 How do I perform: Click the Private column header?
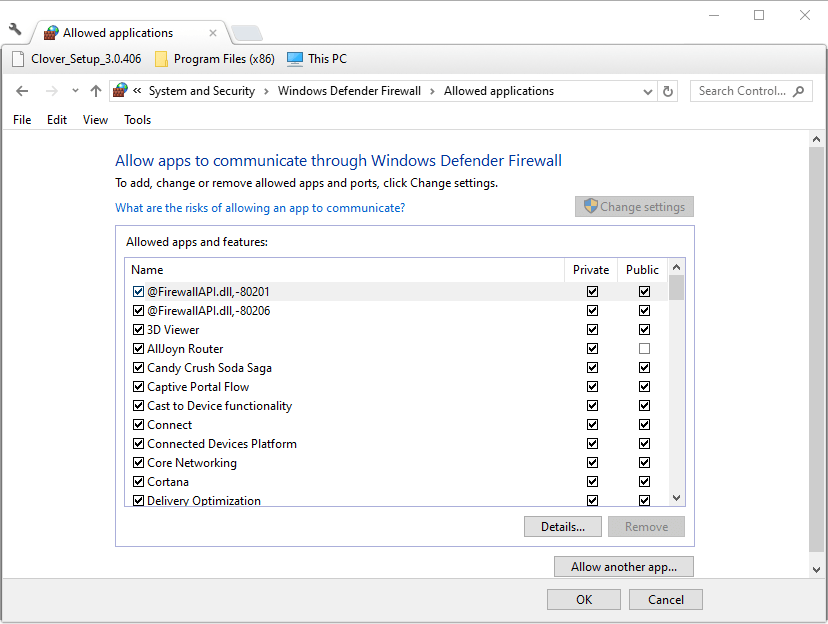(591, 270)
